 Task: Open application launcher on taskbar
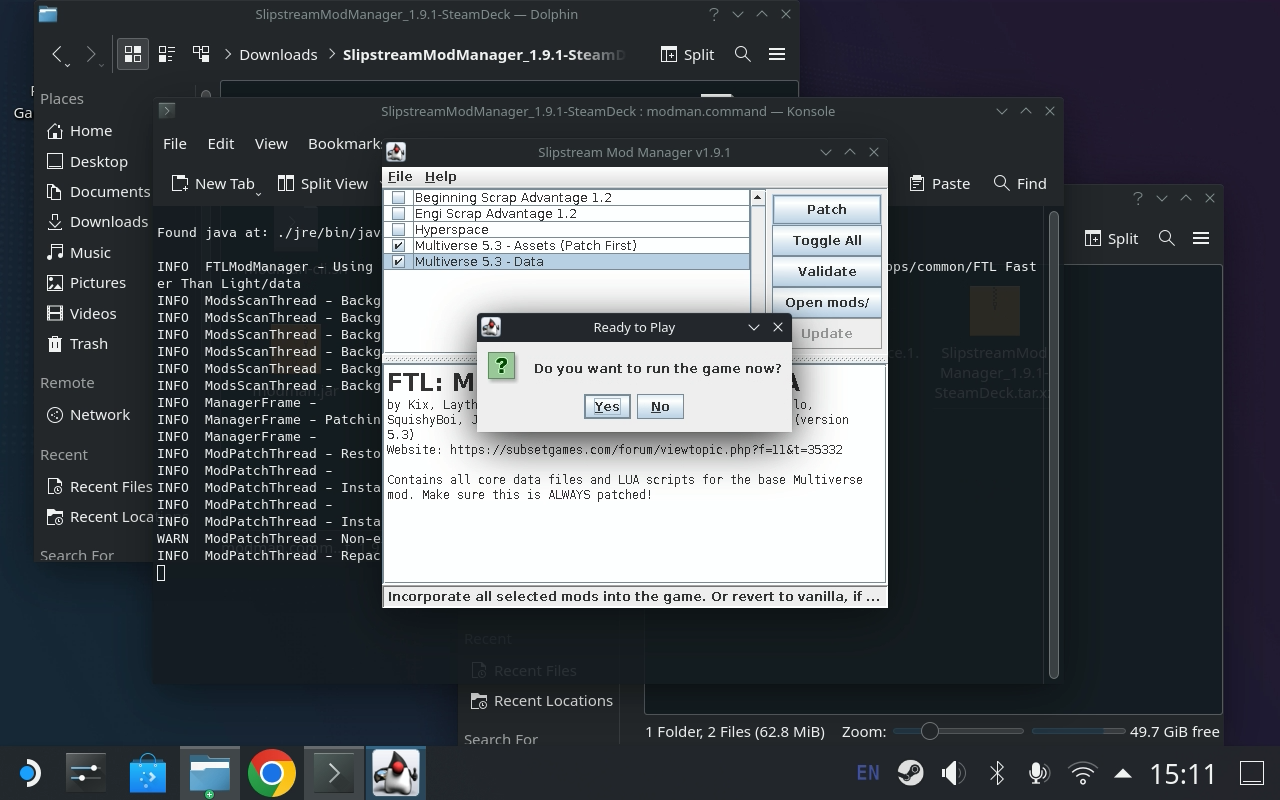(x=29, y=773)
